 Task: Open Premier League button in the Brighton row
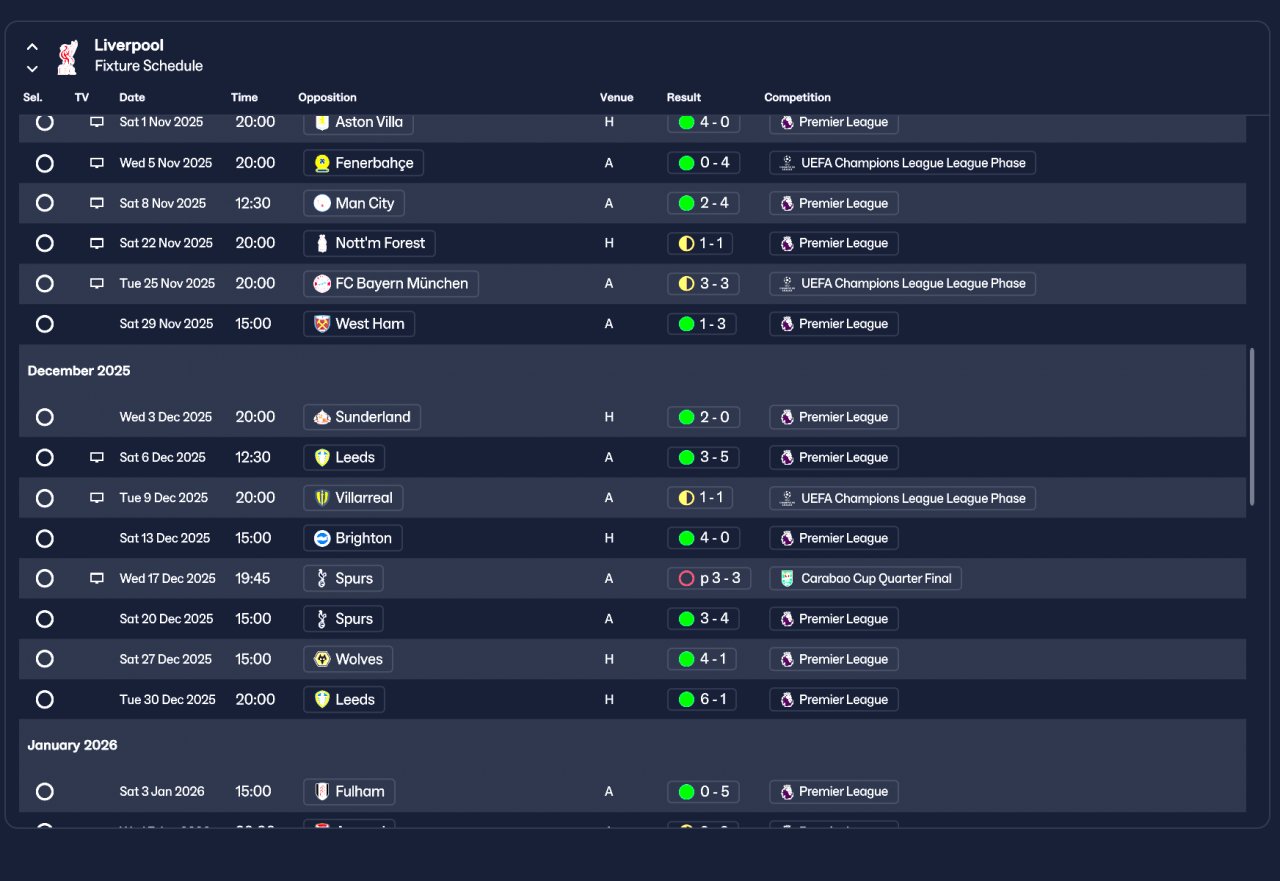[x=834, y=538]
